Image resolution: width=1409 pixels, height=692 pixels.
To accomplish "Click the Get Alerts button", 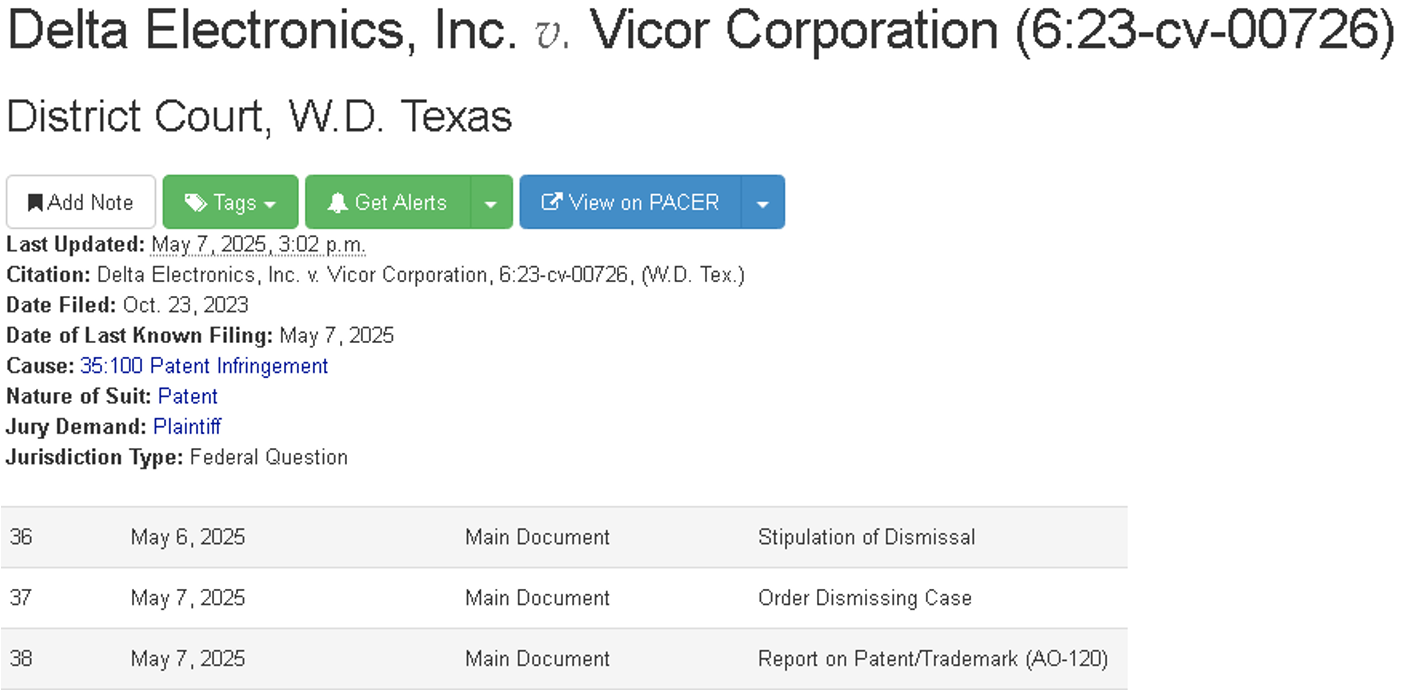I will [x=388, y=202].
